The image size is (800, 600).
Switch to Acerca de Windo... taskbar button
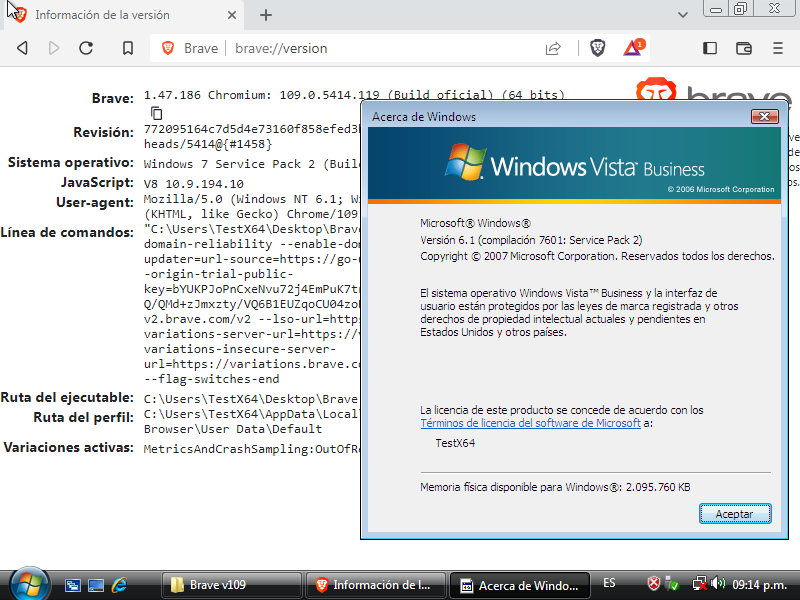(x=519, y=585)
